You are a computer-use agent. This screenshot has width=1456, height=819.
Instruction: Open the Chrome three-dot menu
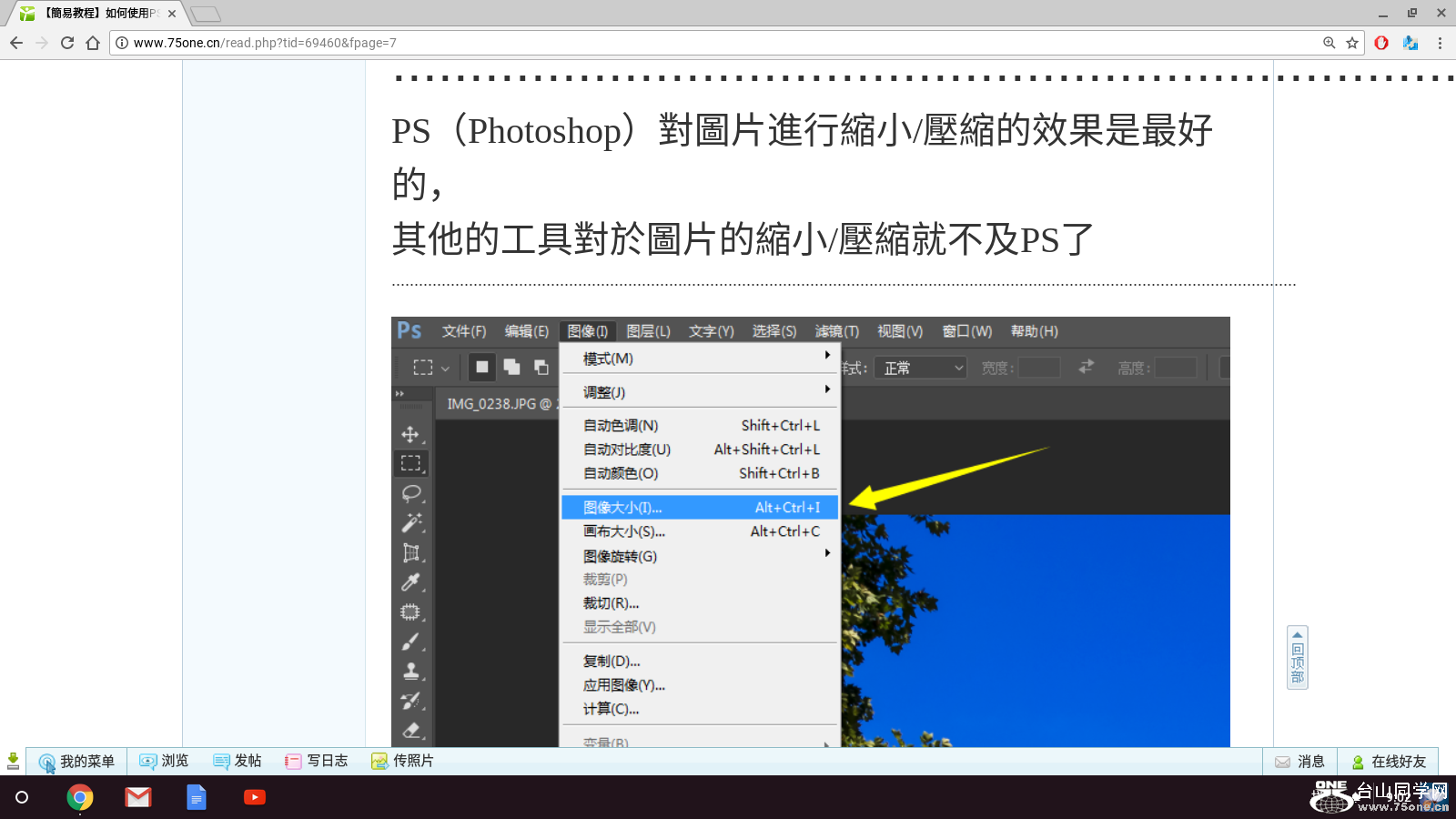(1440, 43)
